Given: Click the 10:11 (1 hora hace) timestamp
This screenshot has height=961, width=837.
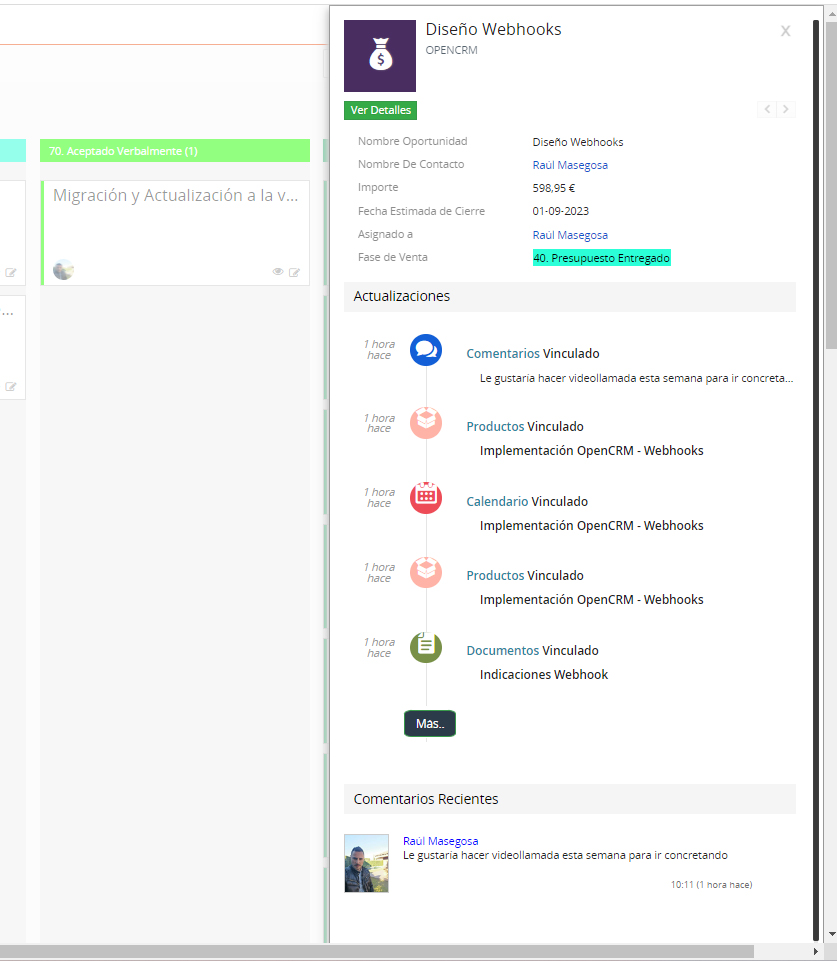Looking at the screenshot, I should pos(711,885).
